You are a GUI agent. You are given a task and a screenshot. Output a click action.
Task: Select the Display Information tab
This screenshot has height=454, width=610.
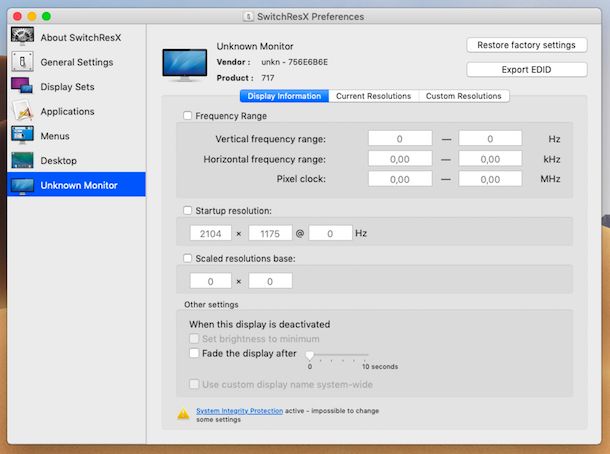click(284, 96)
